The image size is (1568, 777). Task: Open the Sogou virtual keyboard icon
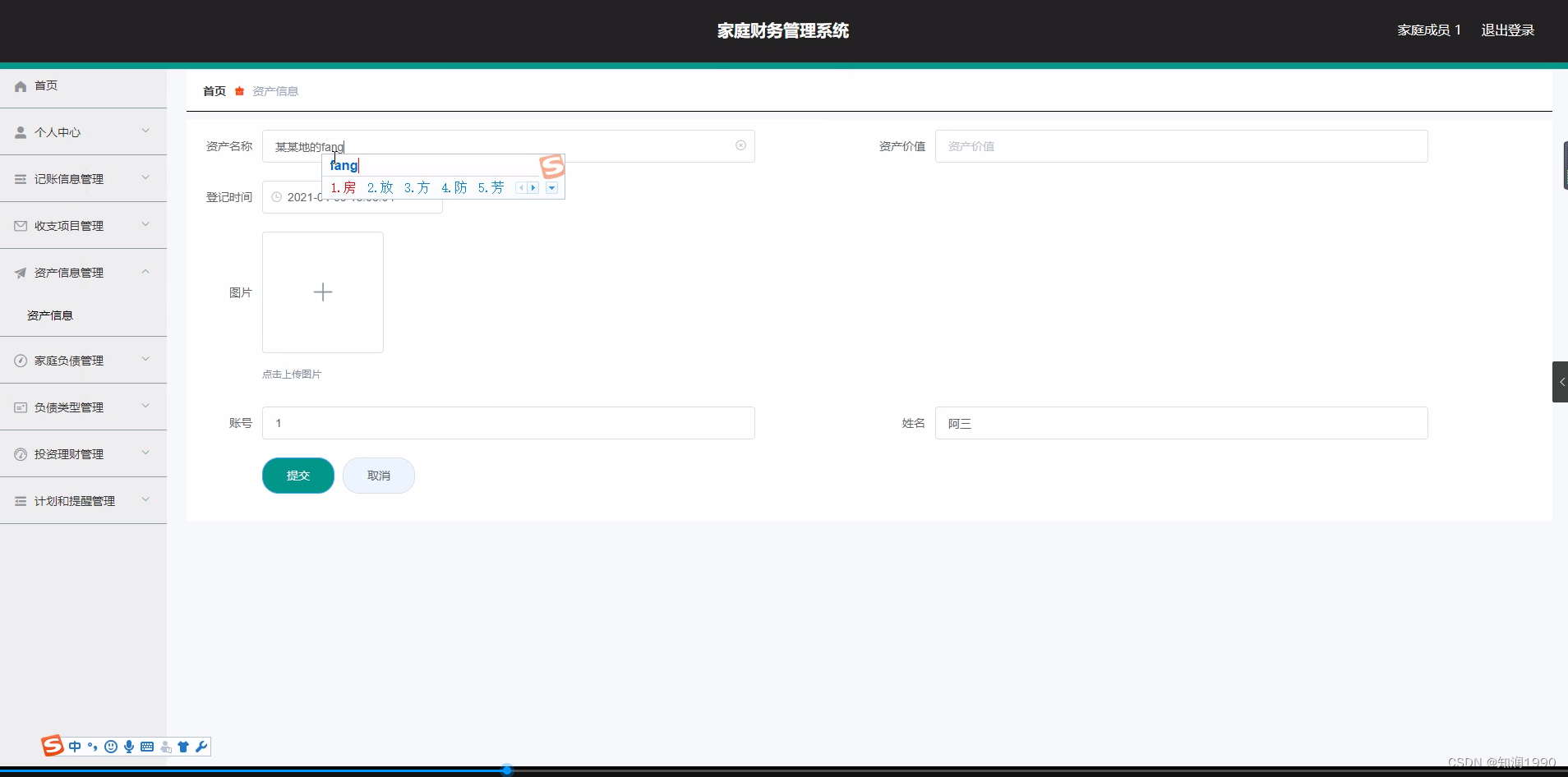pyautogui.click(x=148, y=747)
